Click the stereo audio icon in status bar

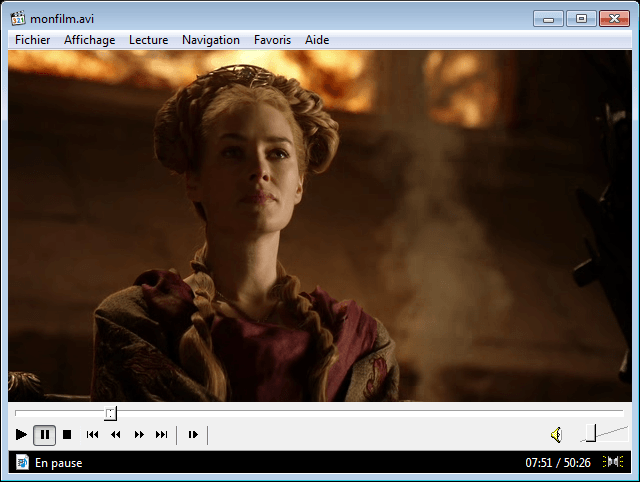(x=613, y=462)
